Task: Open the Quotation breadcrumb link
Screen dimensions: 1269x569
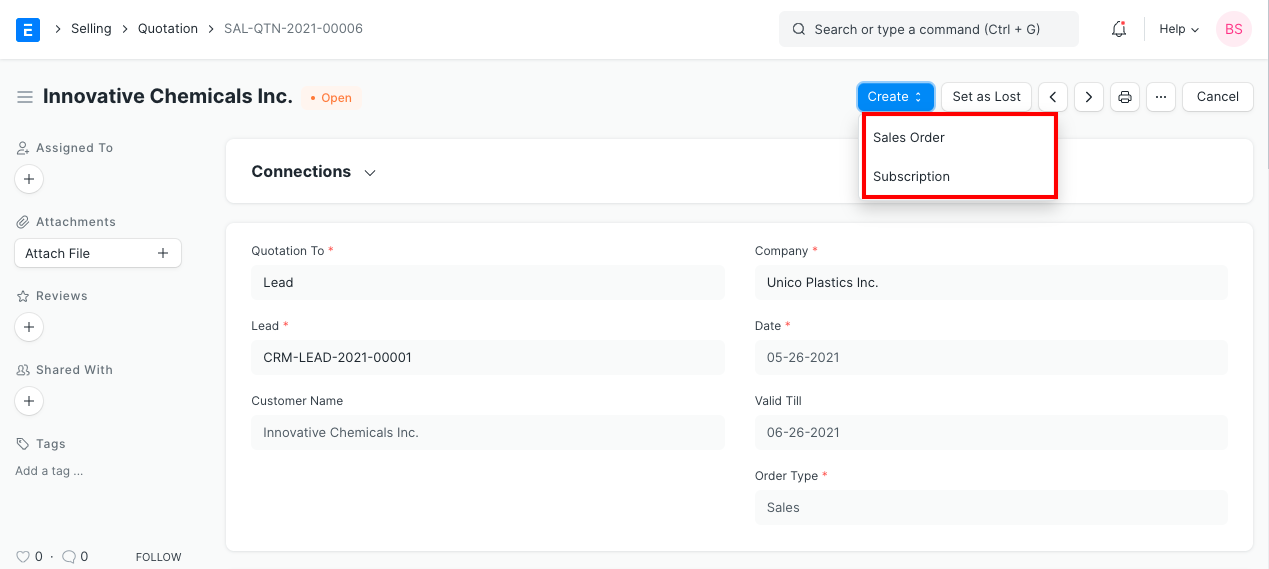Action: pyautogui.click(x=168, y=29)
